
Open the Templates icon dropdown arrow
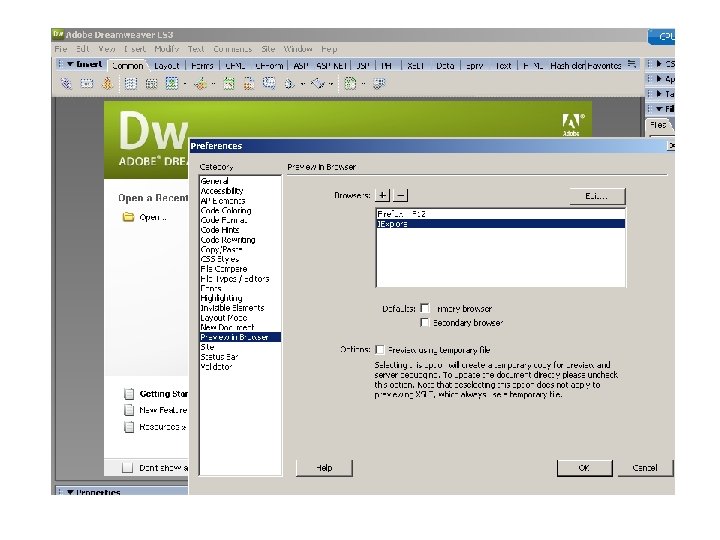pos(363,84)
